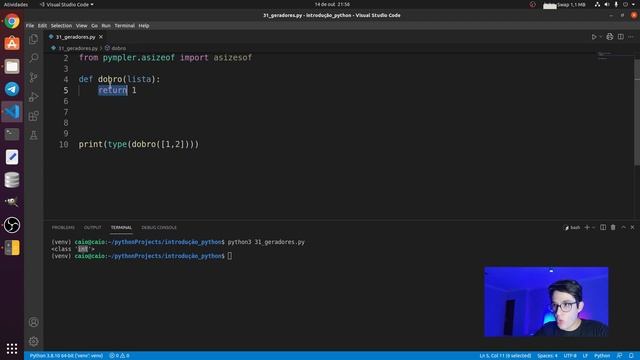Click the terminal command input line
The image size is (640, 360).
click(x=230, y=256)
